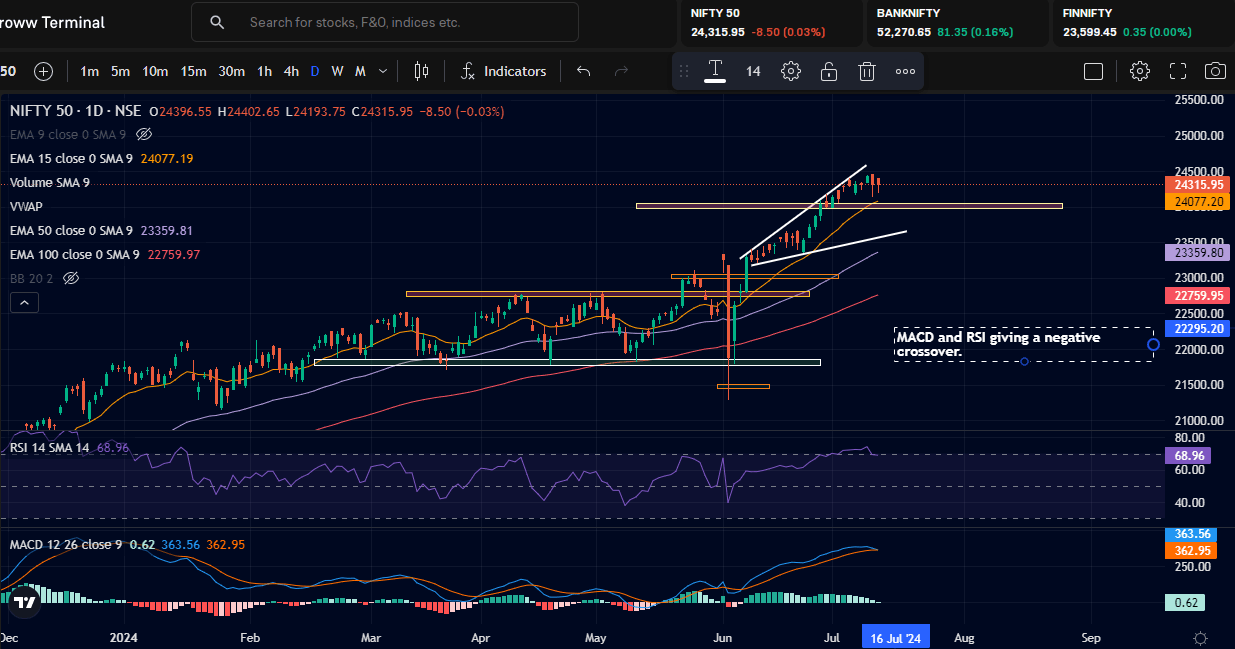Click the Groww Terminal title
The width and height of the screenshot is (1235, 649).
click(x=52, y=22)
